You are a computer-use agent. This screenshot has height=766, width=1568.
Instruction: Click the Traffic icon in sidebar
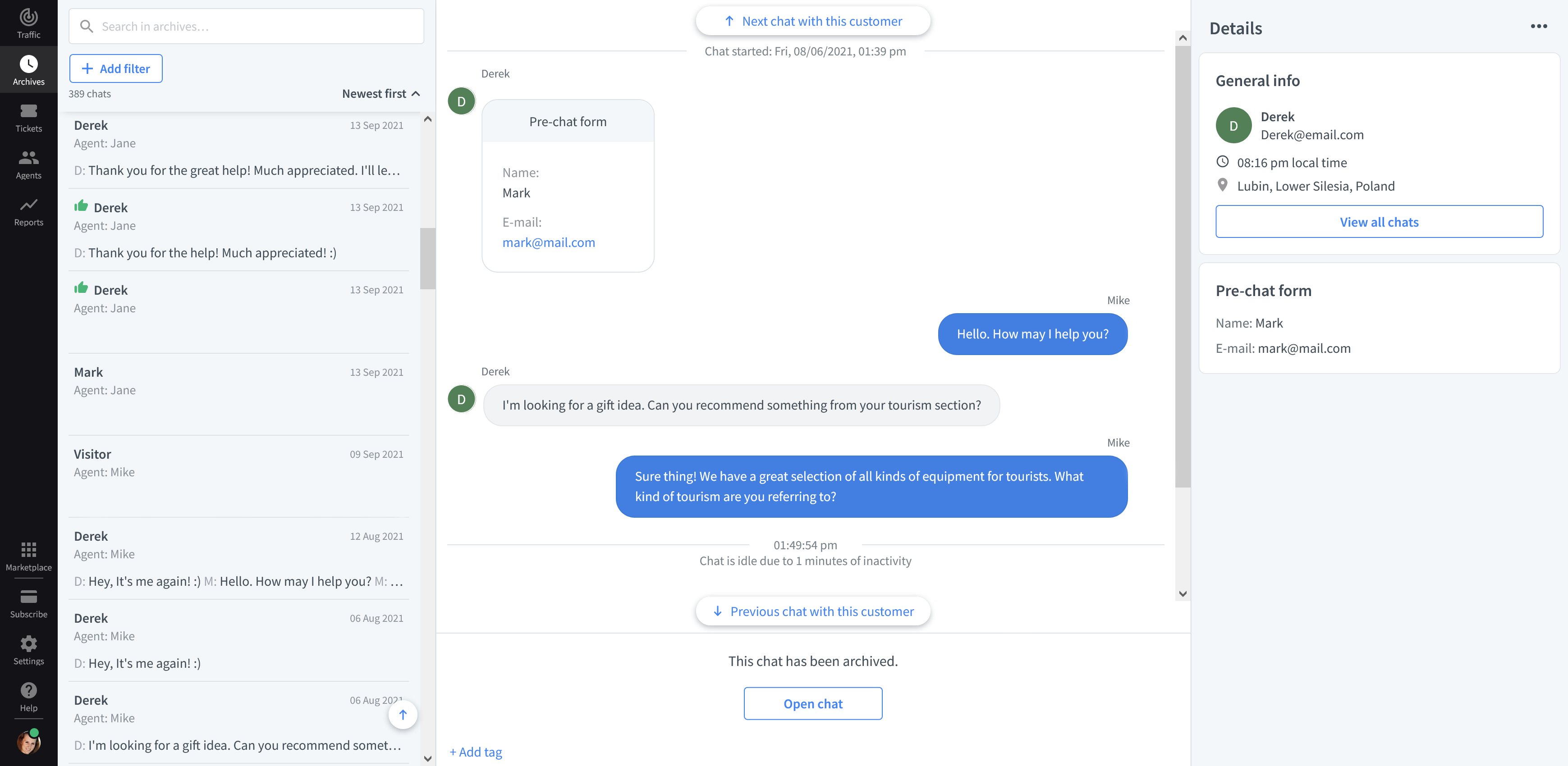click(x=28, y=18)
